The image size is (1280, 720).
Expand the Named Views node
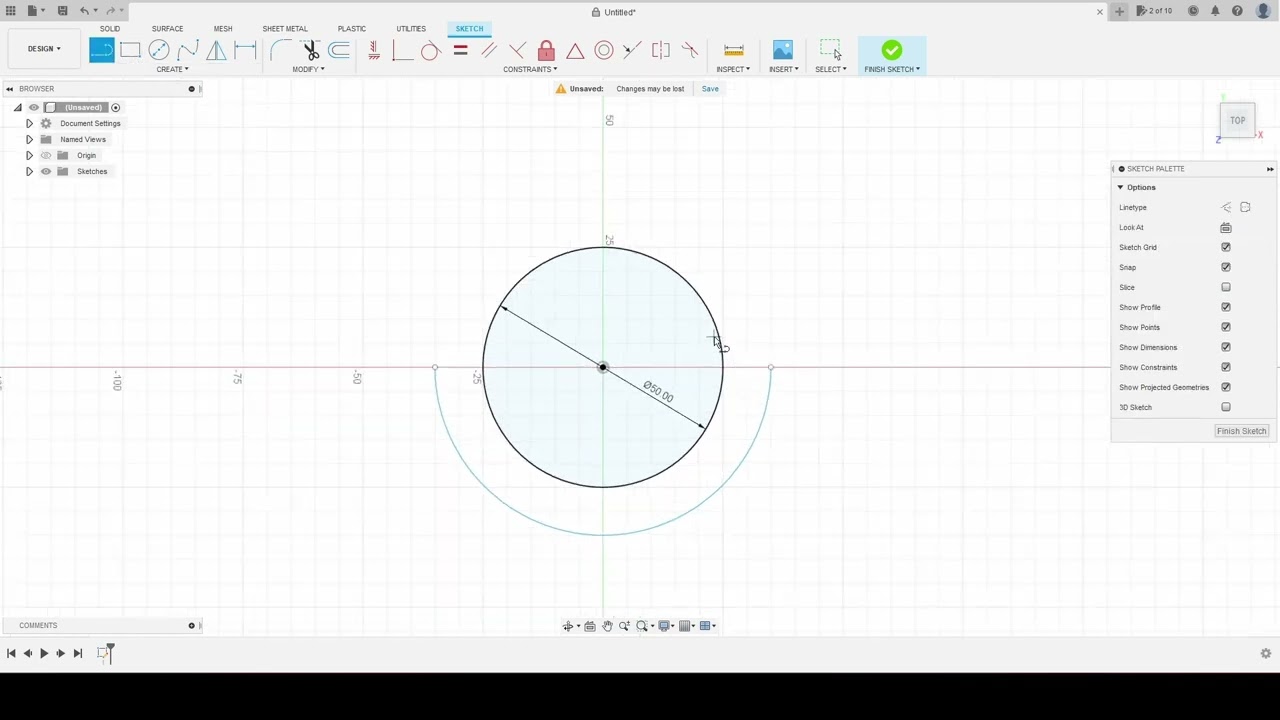[x=29, y=139]
